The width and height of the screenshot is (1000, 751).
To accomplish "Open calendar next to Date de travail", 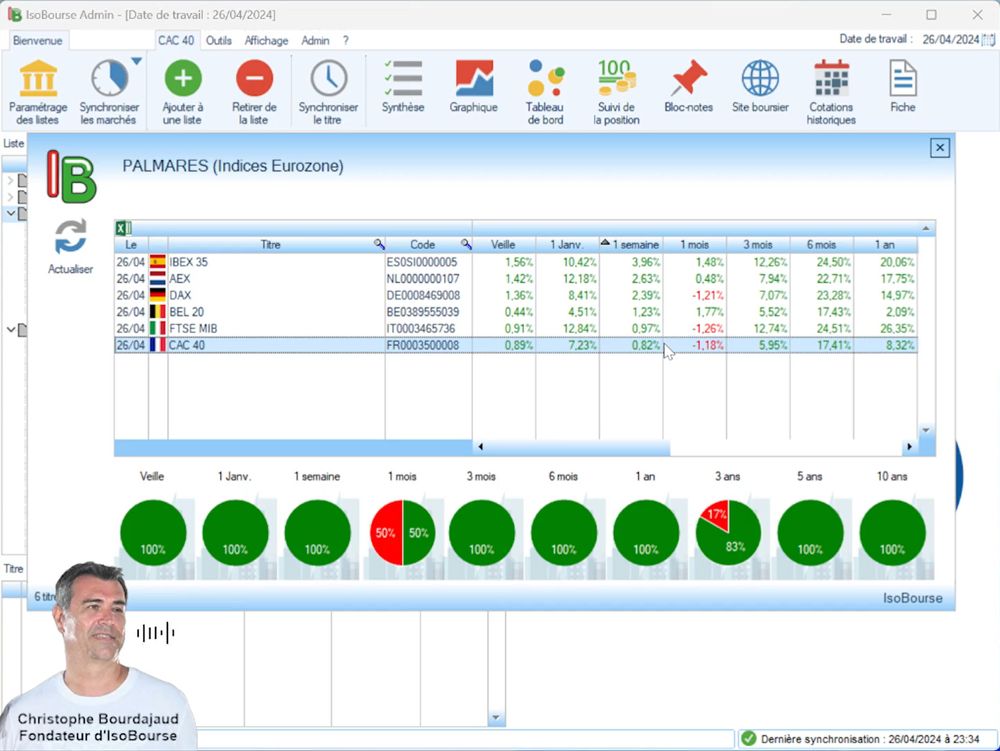I will 989,40.
